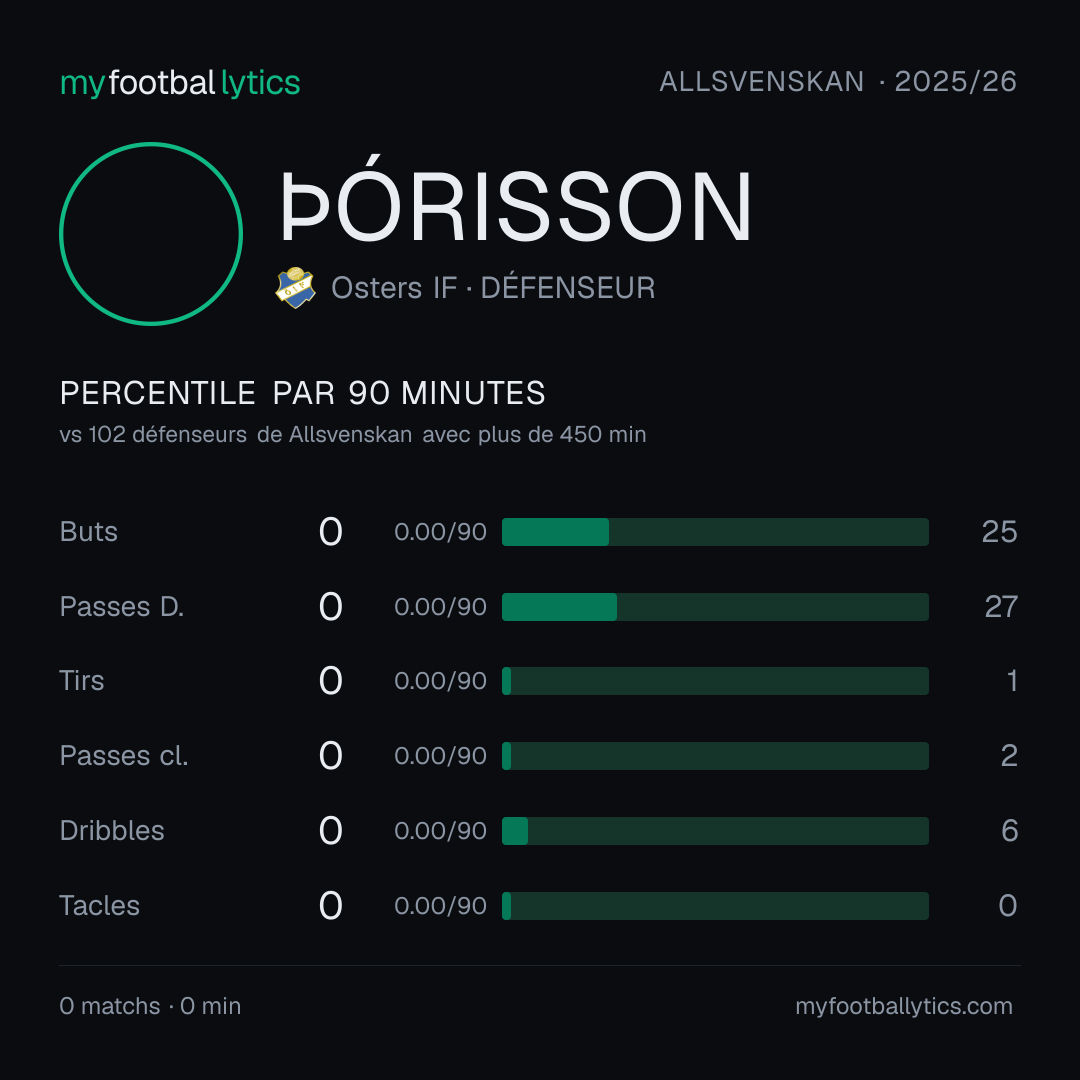1080x1080 pixels.
Task: Open the myfootballytics.com footer link
Action: 904,1006
